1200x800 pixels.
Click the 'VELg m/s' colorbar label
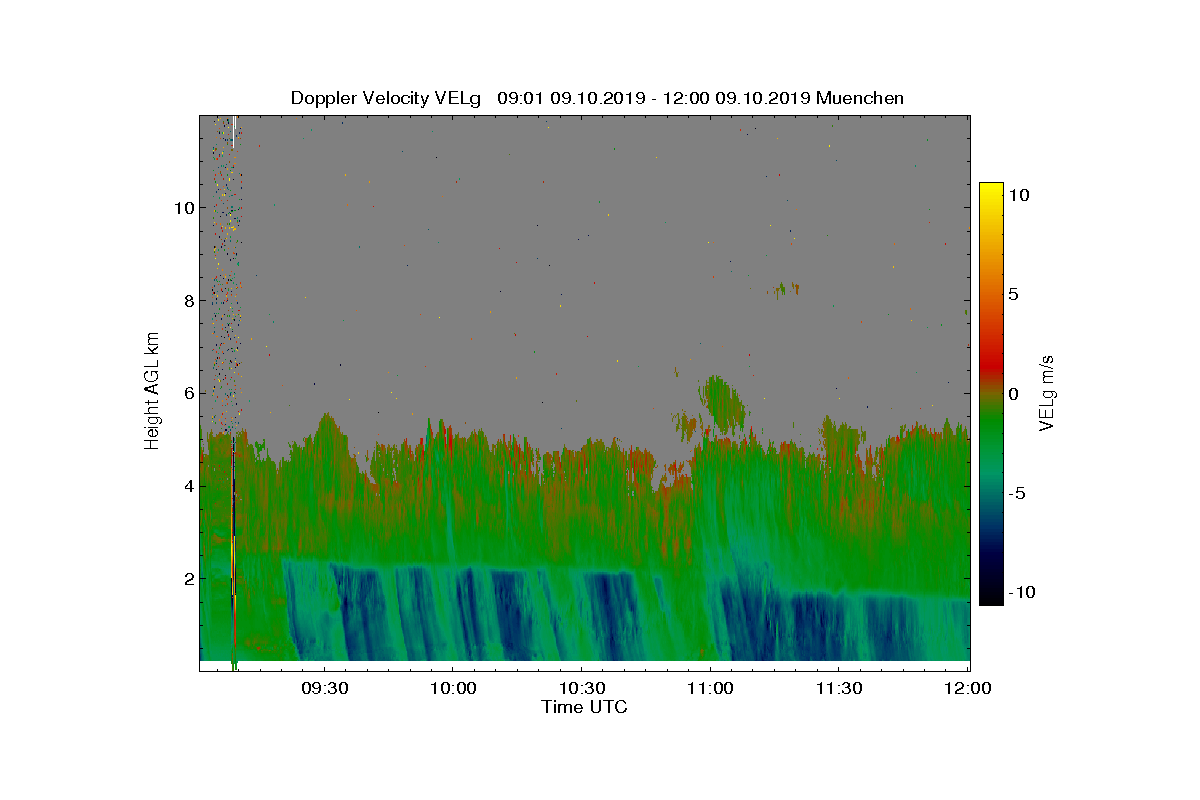(x=1047, y=392)
